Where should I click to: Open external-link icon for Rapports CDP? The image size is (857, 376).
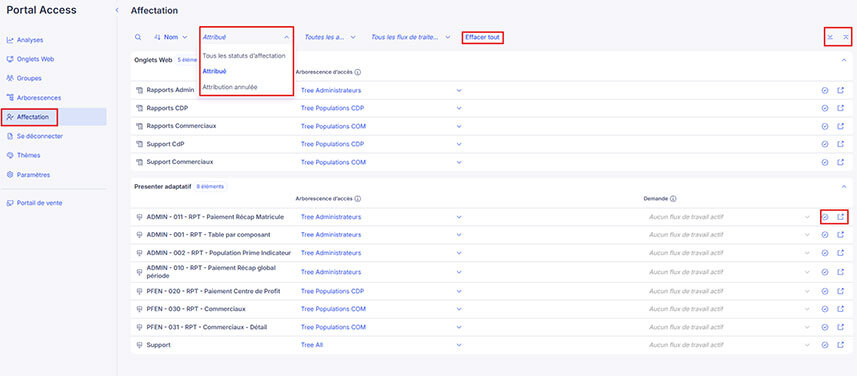tap(841, 108)
